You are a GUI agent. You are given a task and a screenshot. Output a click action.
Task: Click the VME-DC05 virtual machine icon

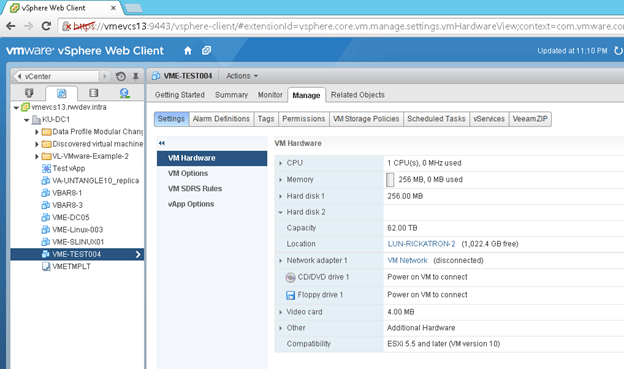click(x=46, y=217)
